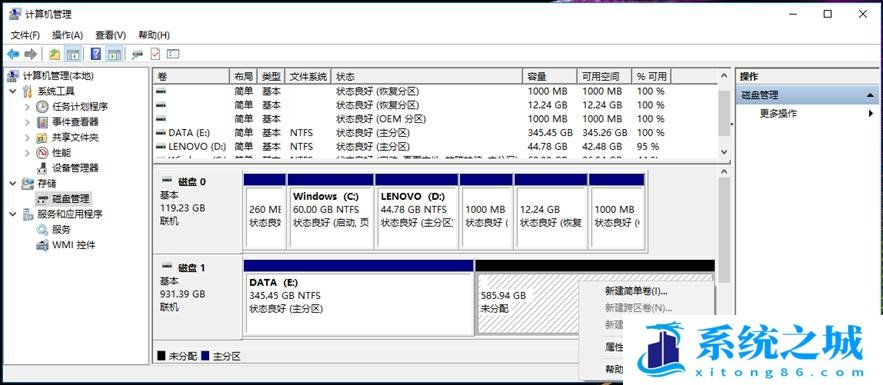Sort by the 布局 column header
This screenshot has width=883, height=385.
pos(243,77)
